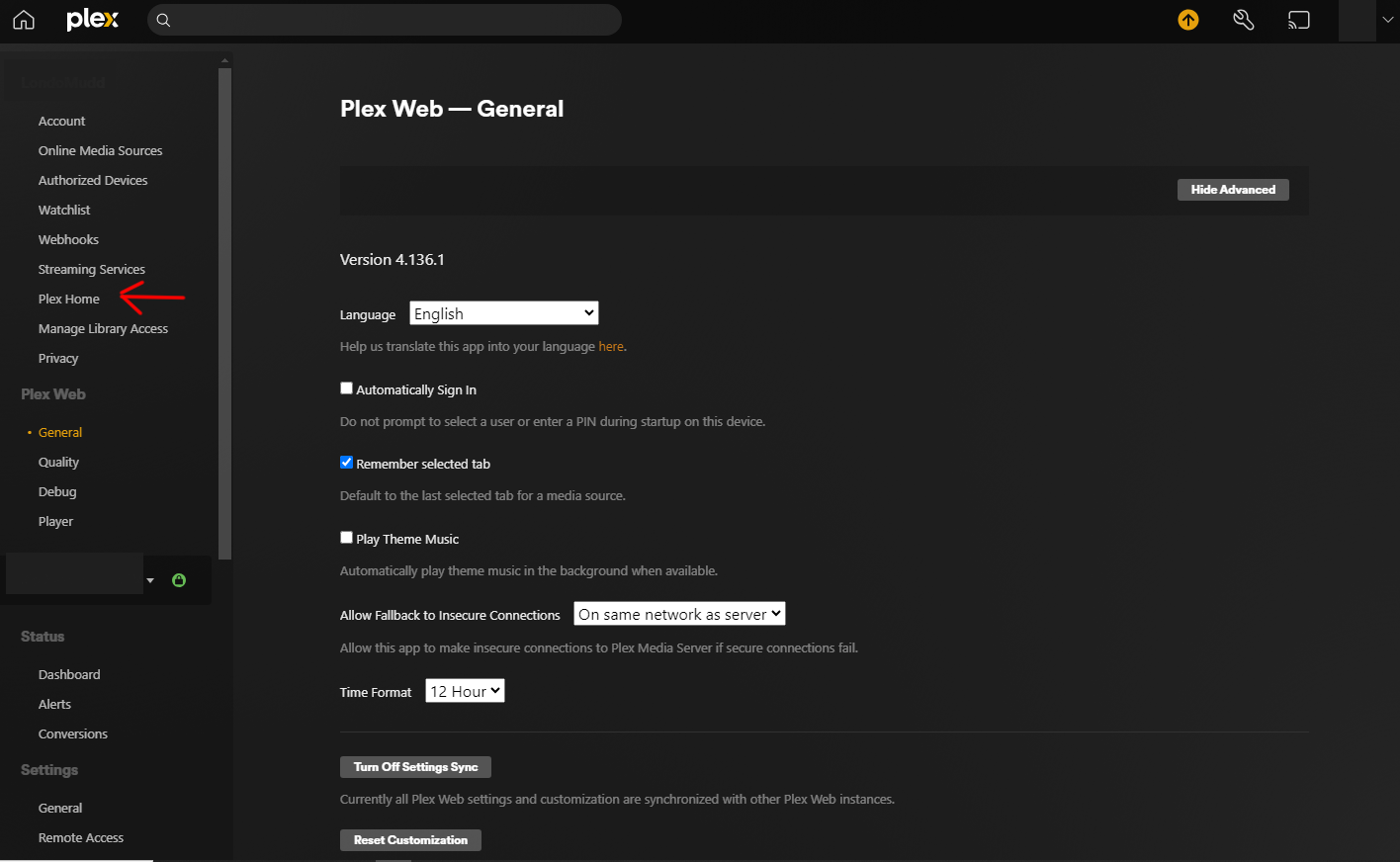
Task: Open the Plex Home settings
Action: tap(68, 299)
